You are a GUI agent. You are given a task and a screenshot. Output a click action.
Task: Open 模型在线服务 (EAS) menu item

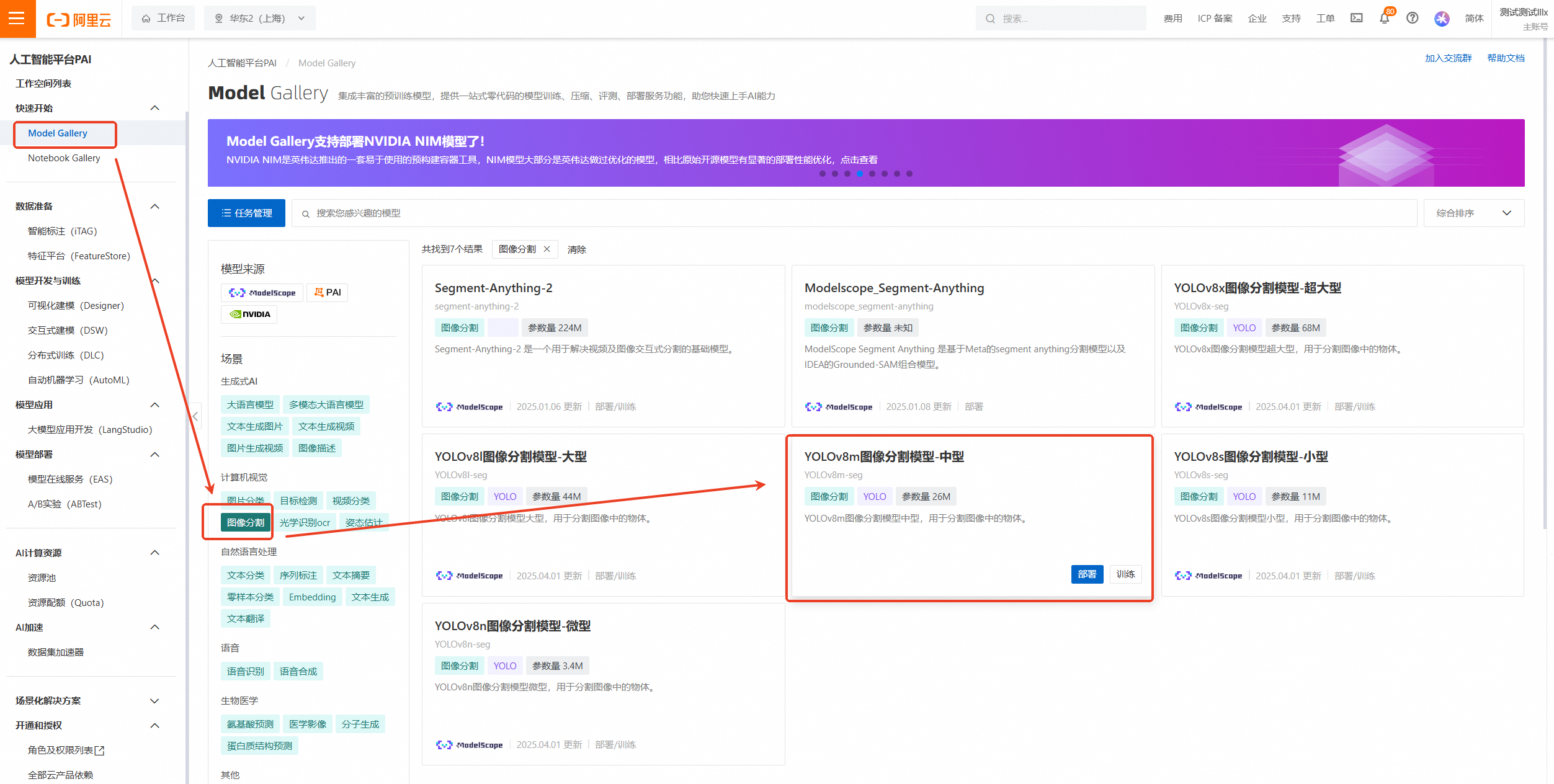[70, 479]
